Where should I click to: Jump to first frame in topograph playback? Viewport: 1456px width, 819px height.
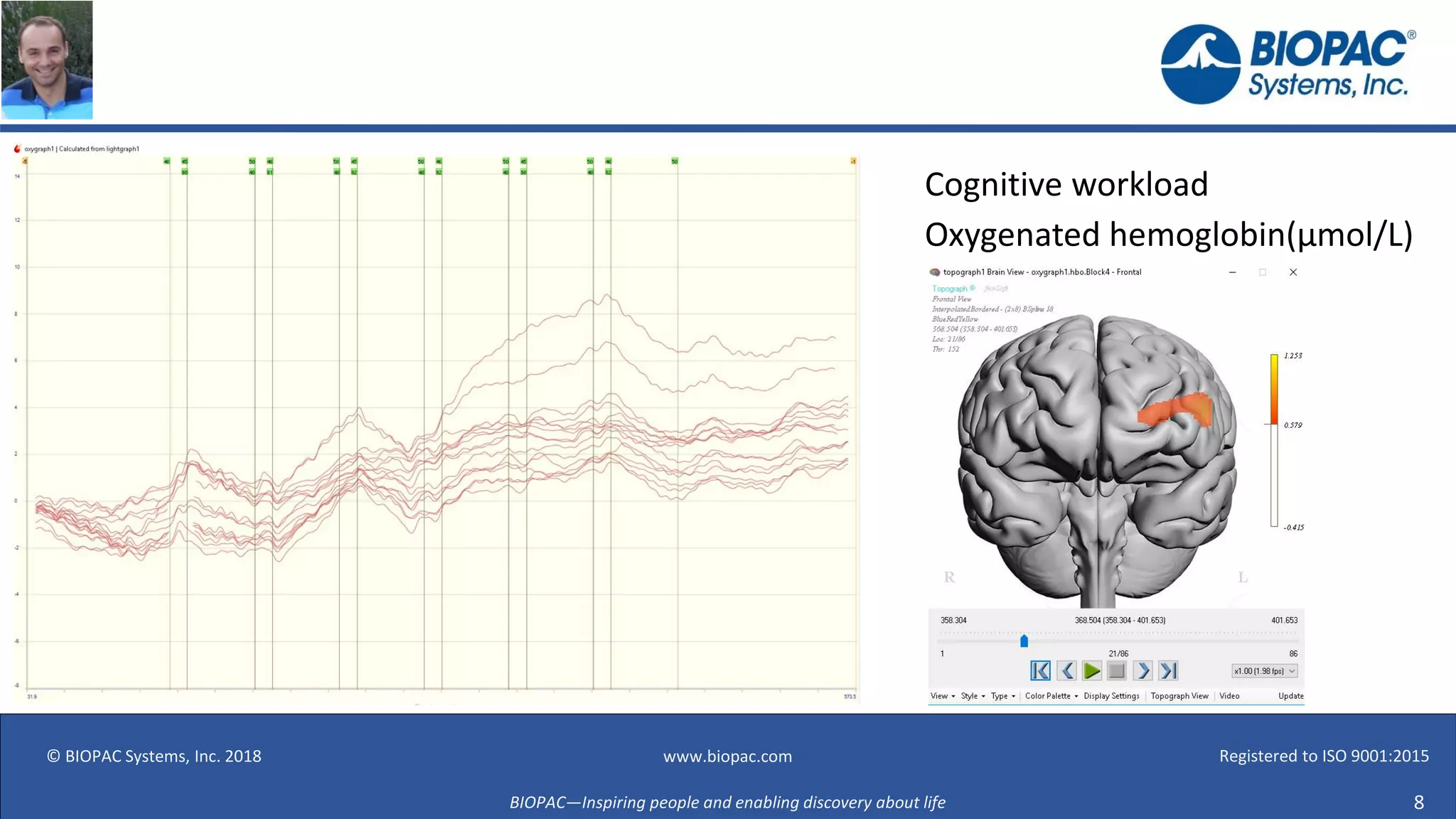pyautogui.click(x=1040, y=670)
